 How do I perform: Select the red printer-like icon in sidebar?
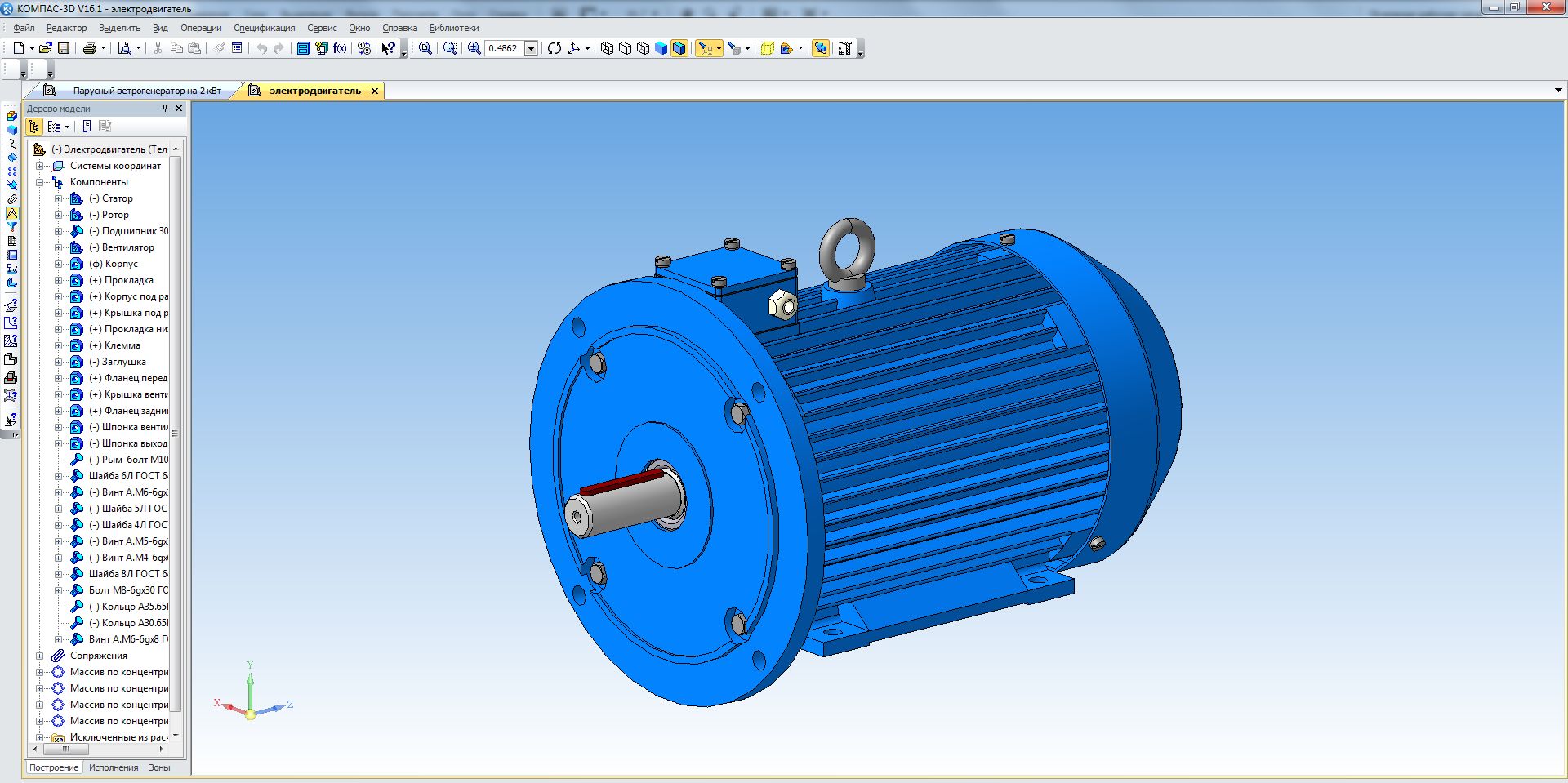(11, 378)
